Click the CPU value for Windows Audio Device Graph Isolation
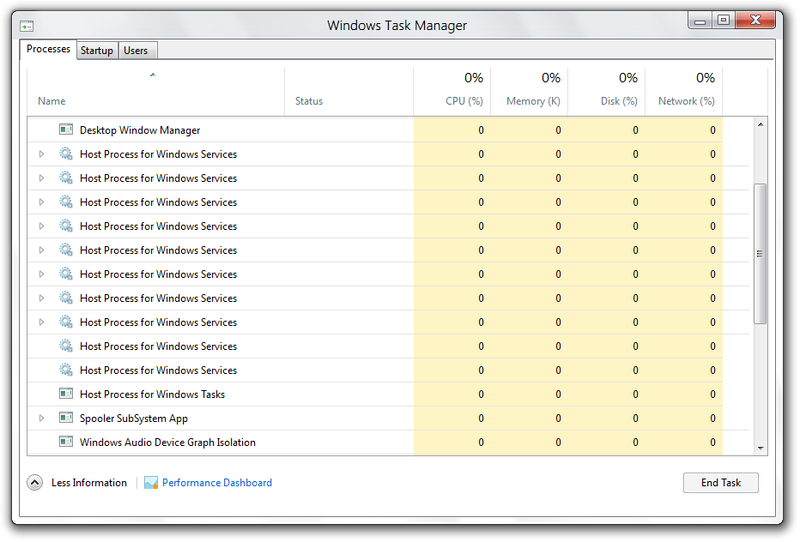This screenshot has width=800, height=542. click(x=481, y=442)
